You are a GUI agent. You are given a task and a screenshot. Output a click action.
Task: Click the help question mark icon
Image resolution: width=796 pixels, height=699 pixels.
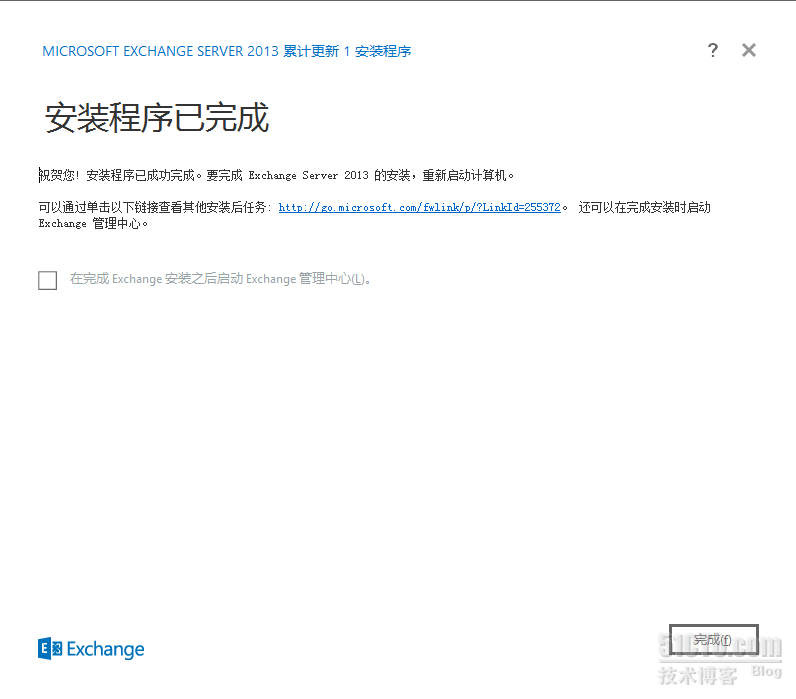click(x=713, y=50)
